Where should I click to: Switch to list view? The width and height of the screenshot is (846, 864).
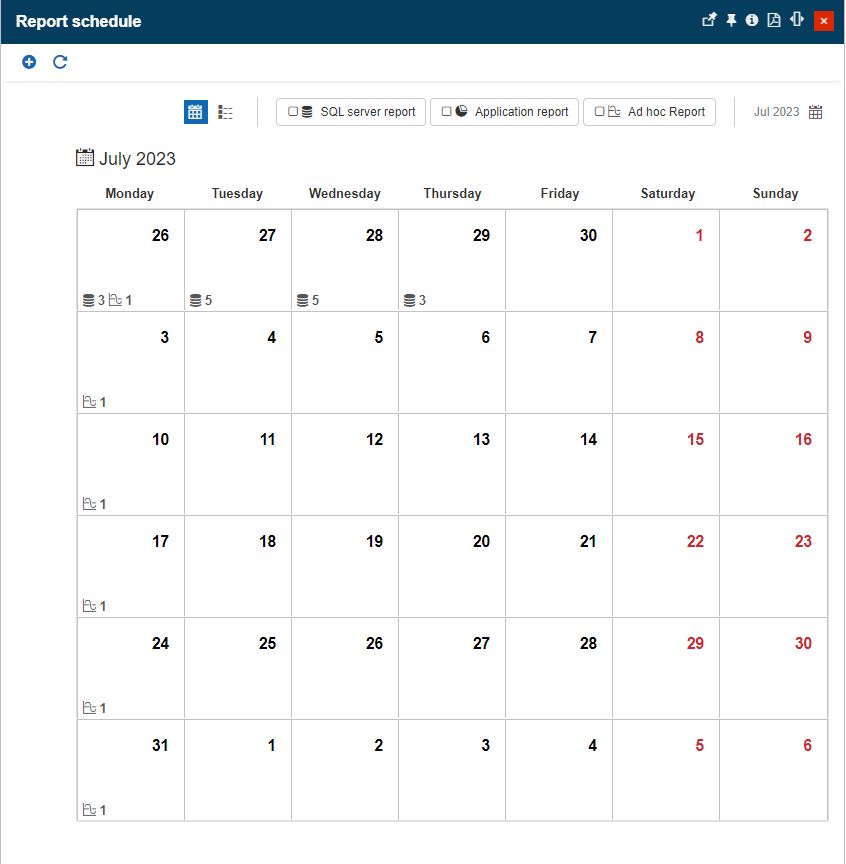click(x=225, y=111)
